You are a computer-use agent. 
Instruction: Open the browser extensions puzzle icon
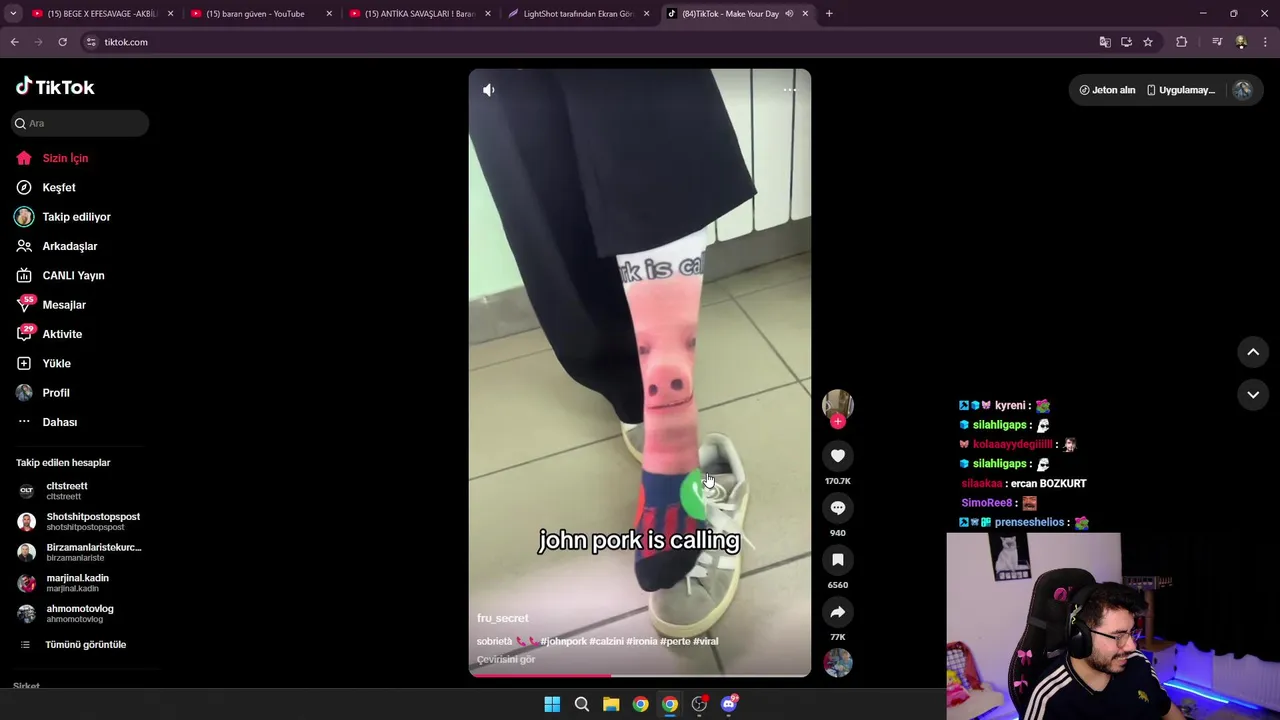[1182, 42]
